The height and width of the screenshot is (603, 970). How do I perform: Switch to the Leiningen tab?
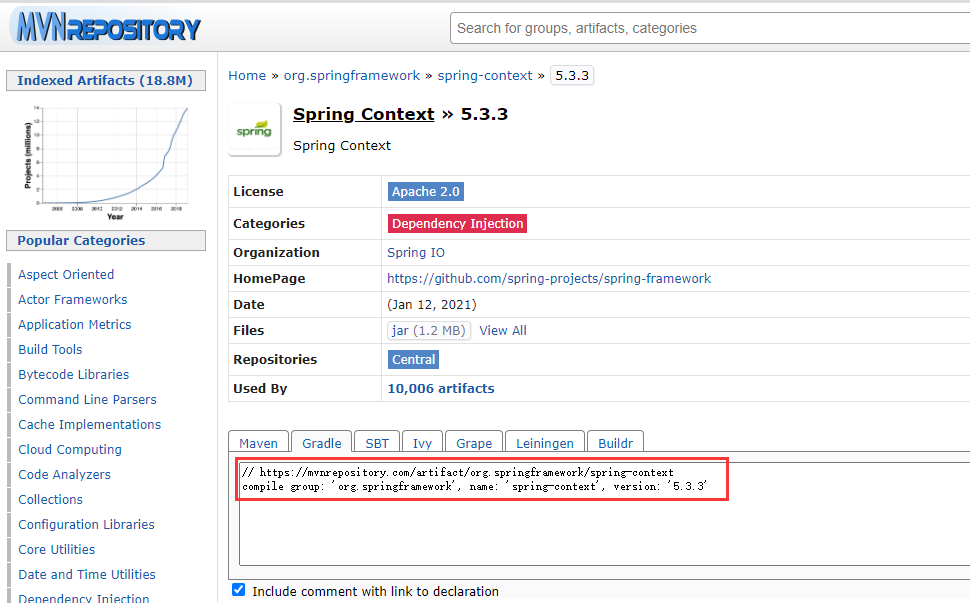click(x=545, y=443)
